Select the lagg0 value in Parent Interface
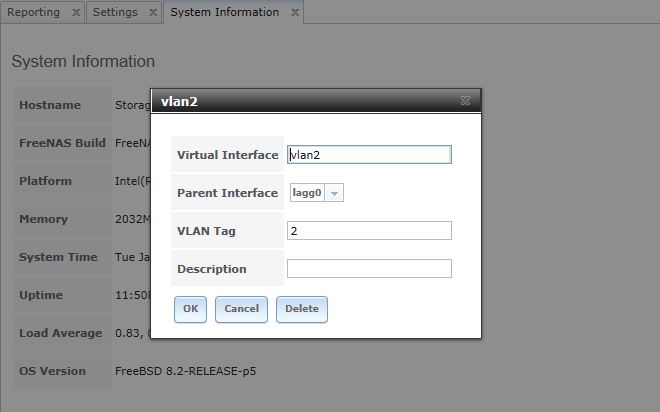Screen dimensions: 660x412 point(307,193)
